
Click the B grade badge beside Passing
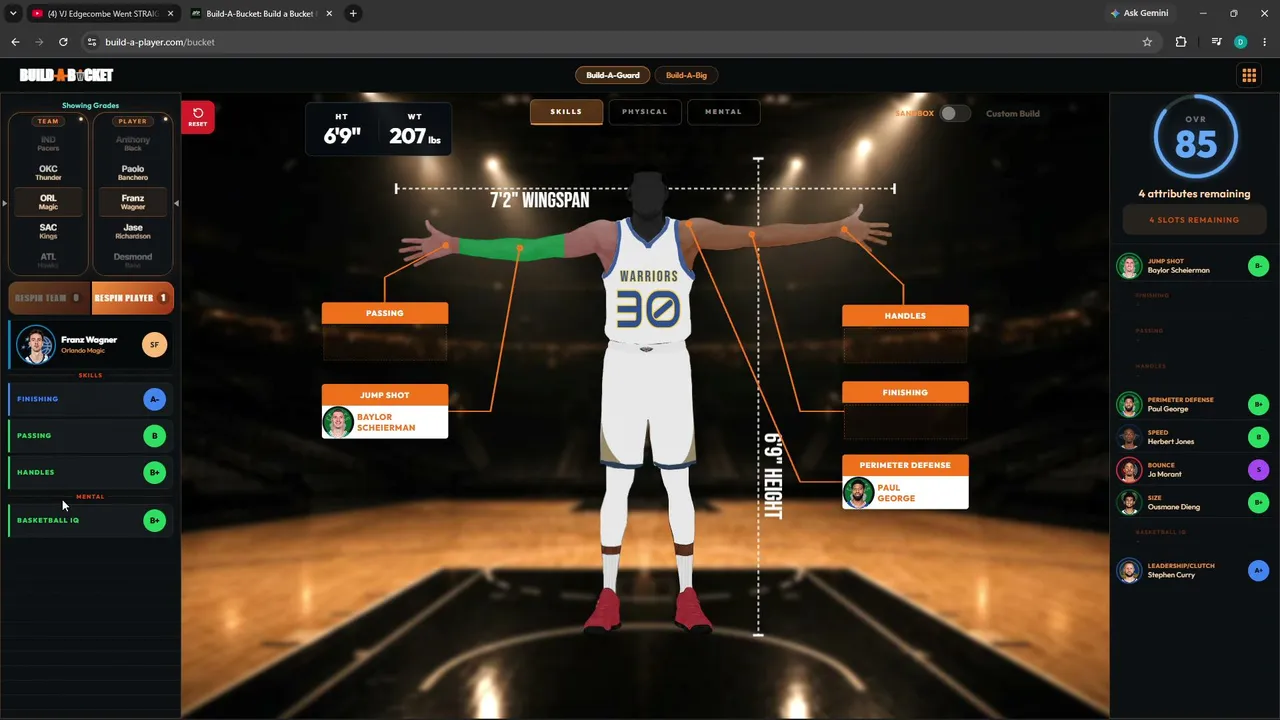pos(154,436)
